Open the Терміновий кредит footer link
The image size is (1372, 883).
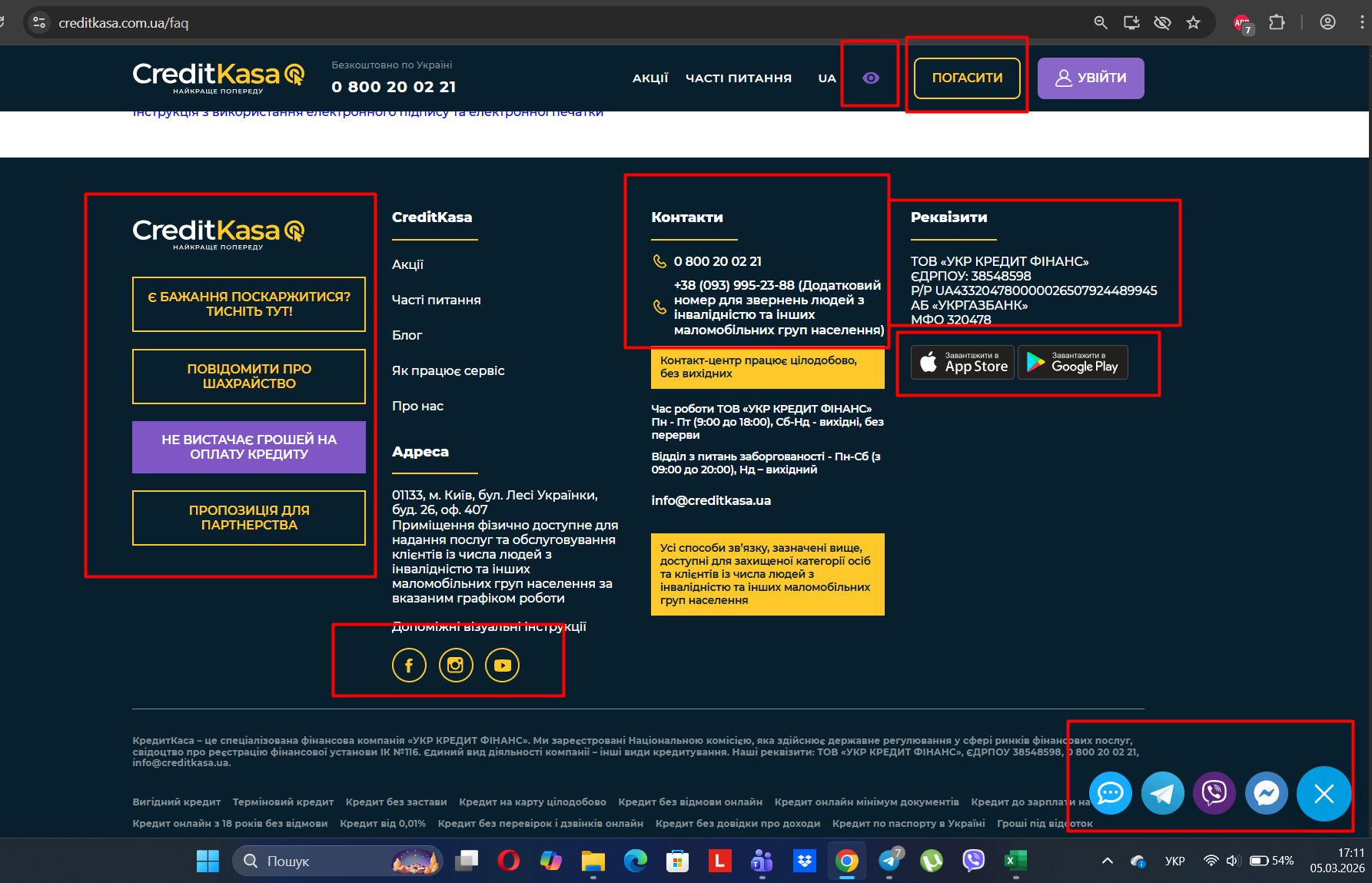(x=283, y=802)
